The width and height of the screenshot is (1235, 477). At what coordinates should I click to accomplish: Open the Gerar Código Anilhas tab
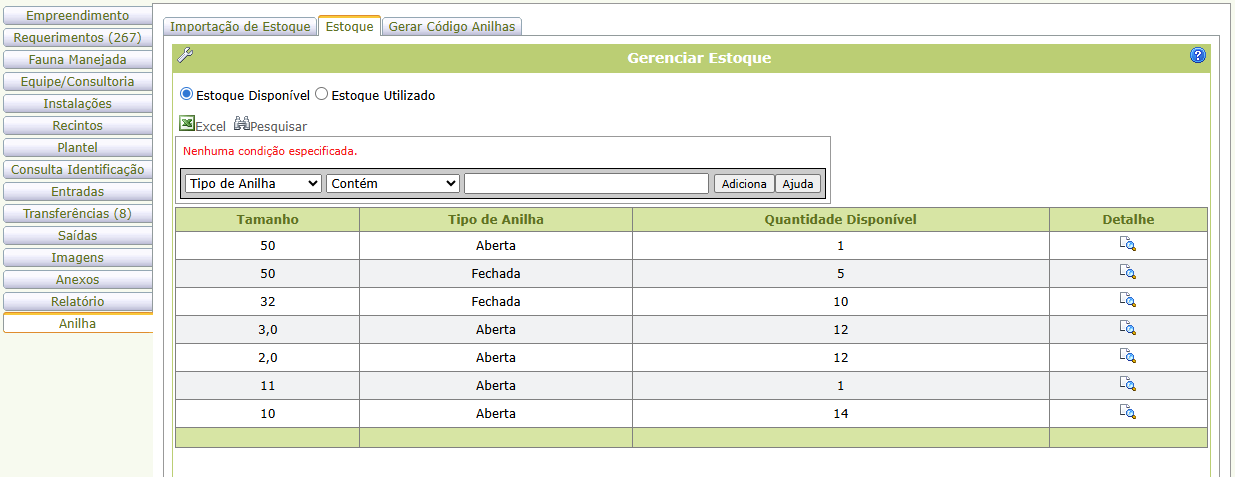pos(452,27)
